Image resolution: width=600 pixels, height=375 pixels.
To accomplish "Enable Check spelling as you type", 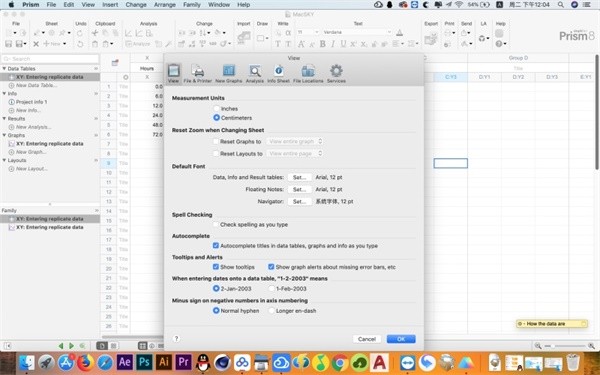I will pyautogui.click(x=216, y=225).
